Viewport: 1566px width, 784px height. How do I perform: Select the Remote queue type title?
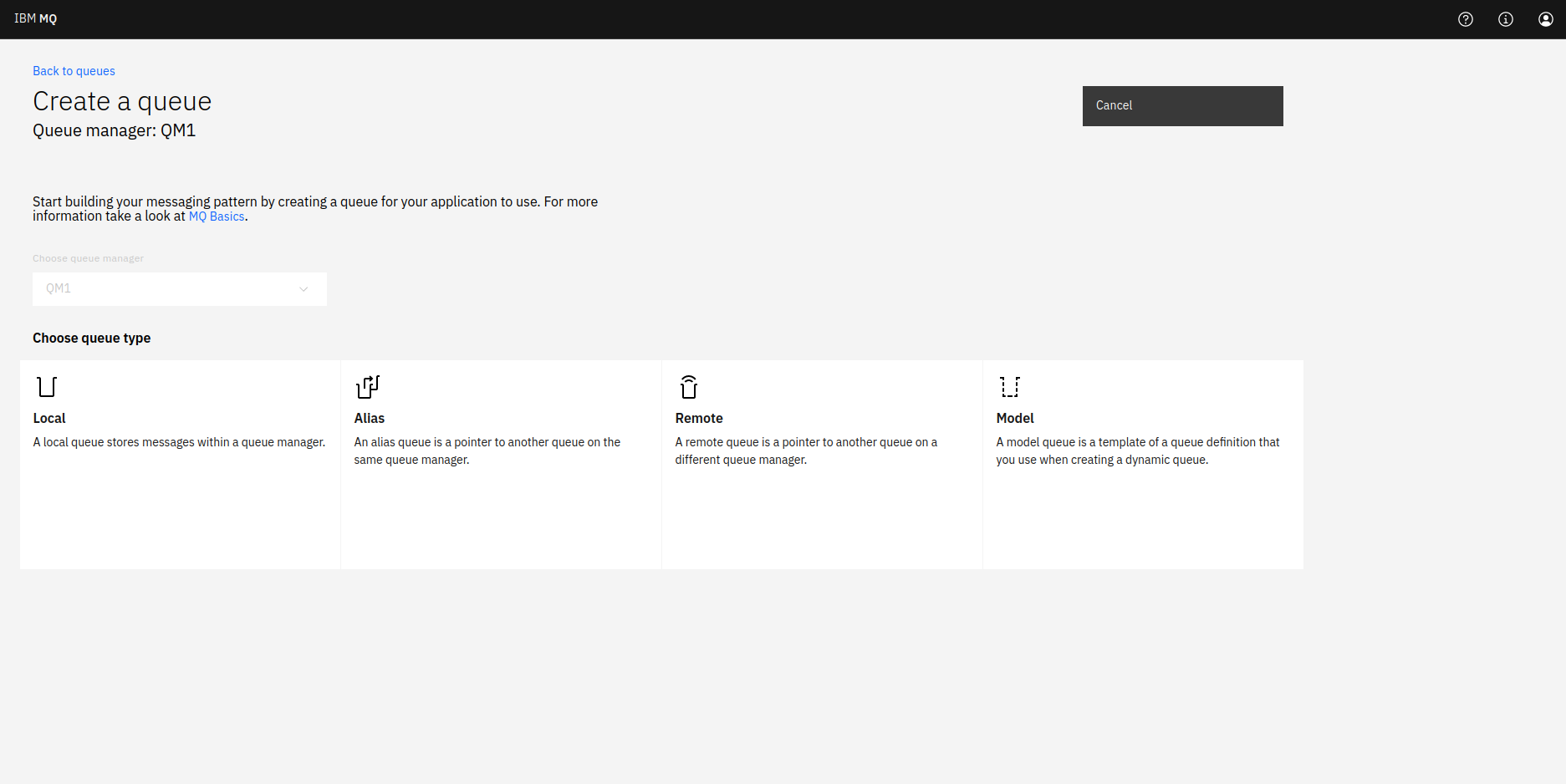pos(699,418)
